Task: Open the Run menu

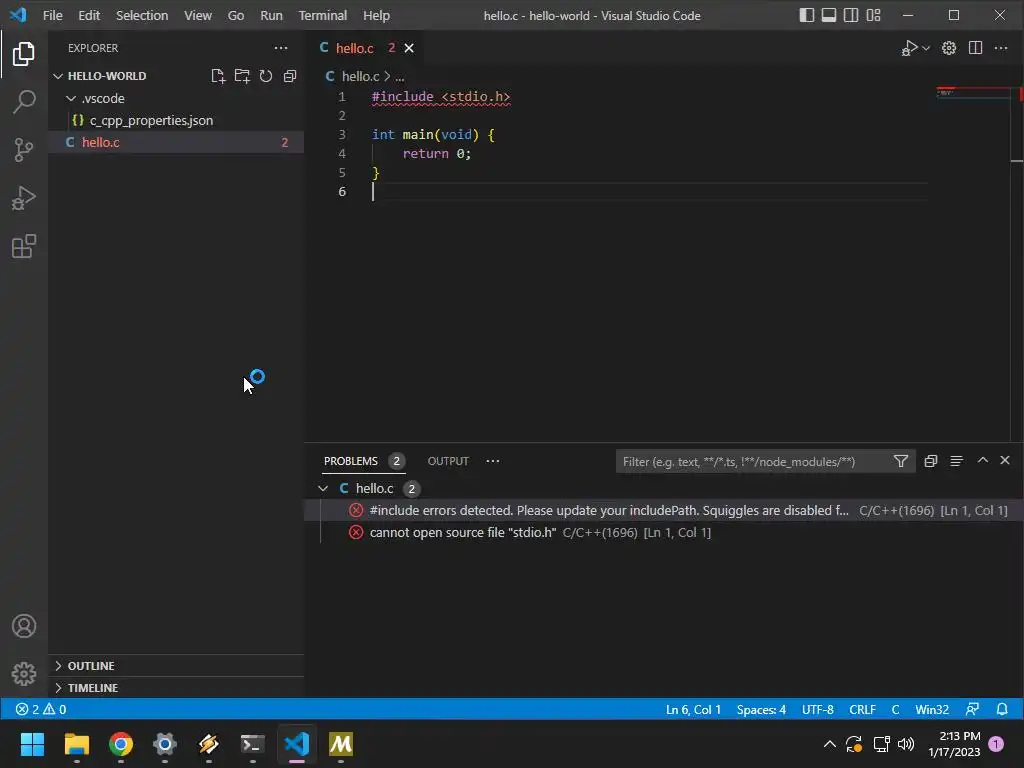Action: click(271, 15)
